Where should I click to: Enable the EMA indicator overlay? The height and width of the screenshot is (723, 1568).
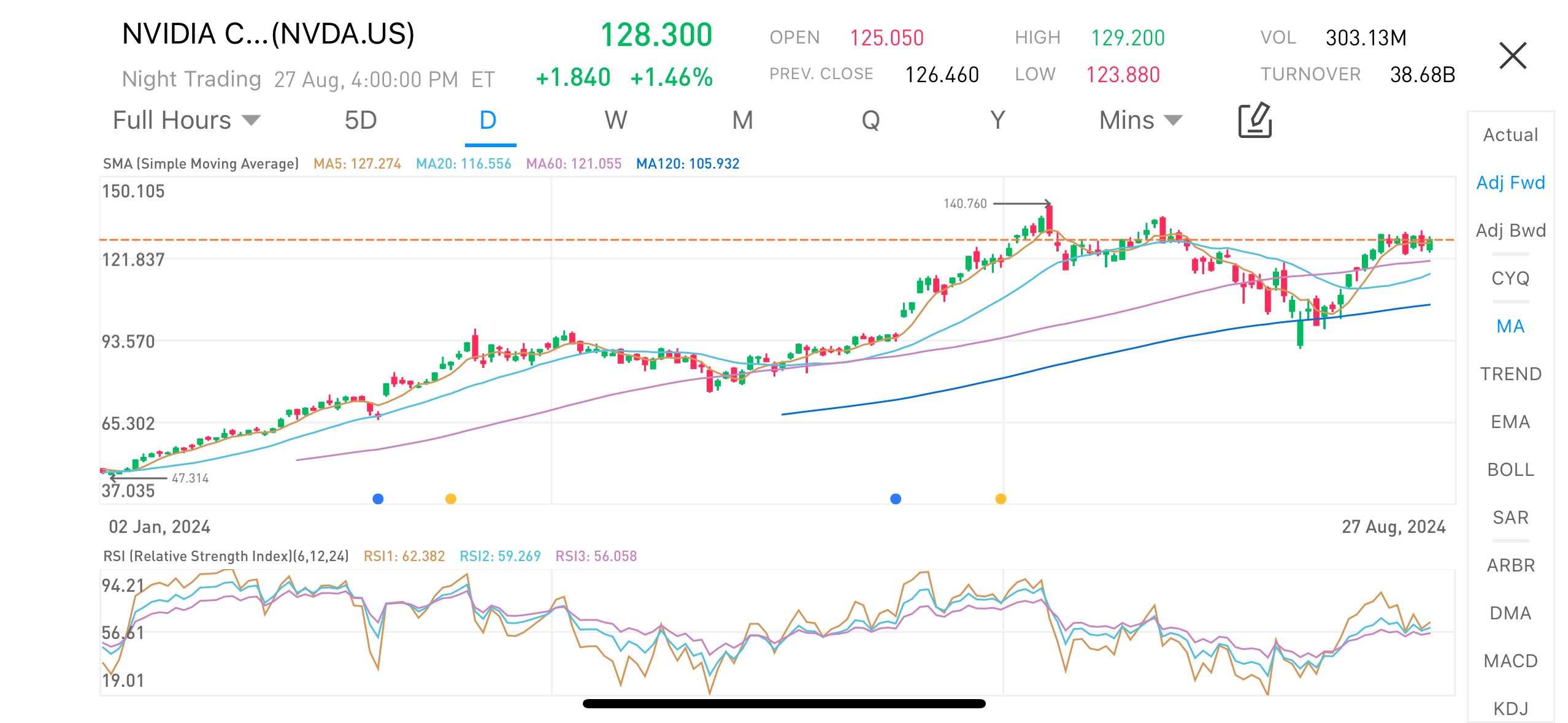(1510, 422)
